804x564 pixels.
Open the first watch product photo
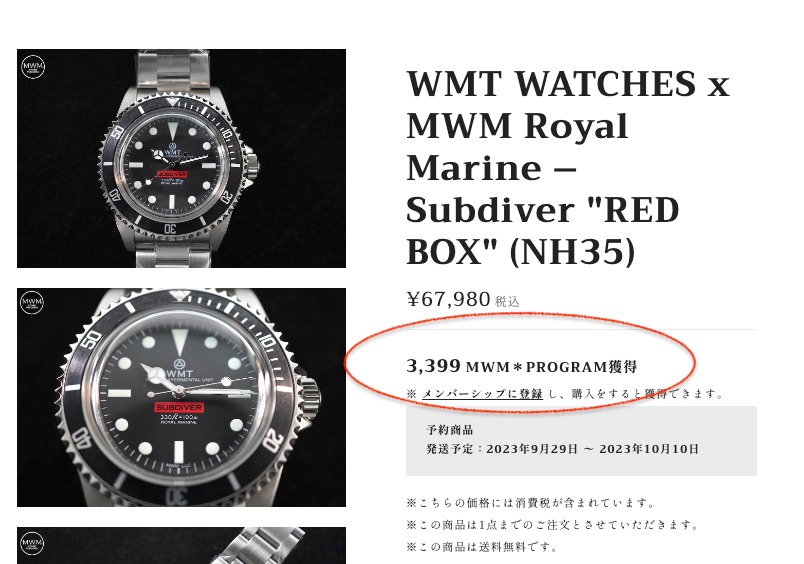coord(182,158)
